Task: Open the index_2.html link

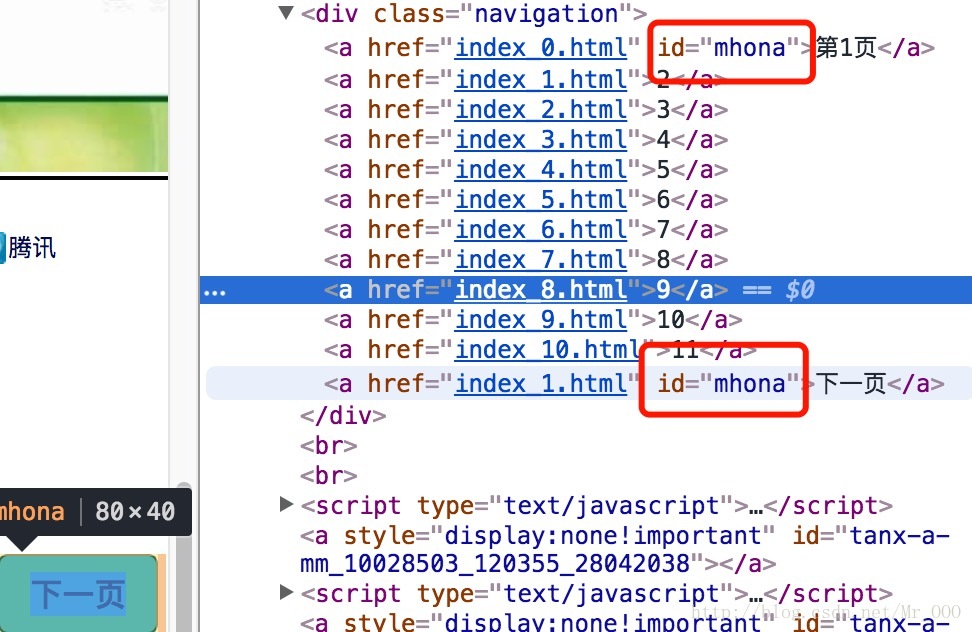Action: [541, 110]
